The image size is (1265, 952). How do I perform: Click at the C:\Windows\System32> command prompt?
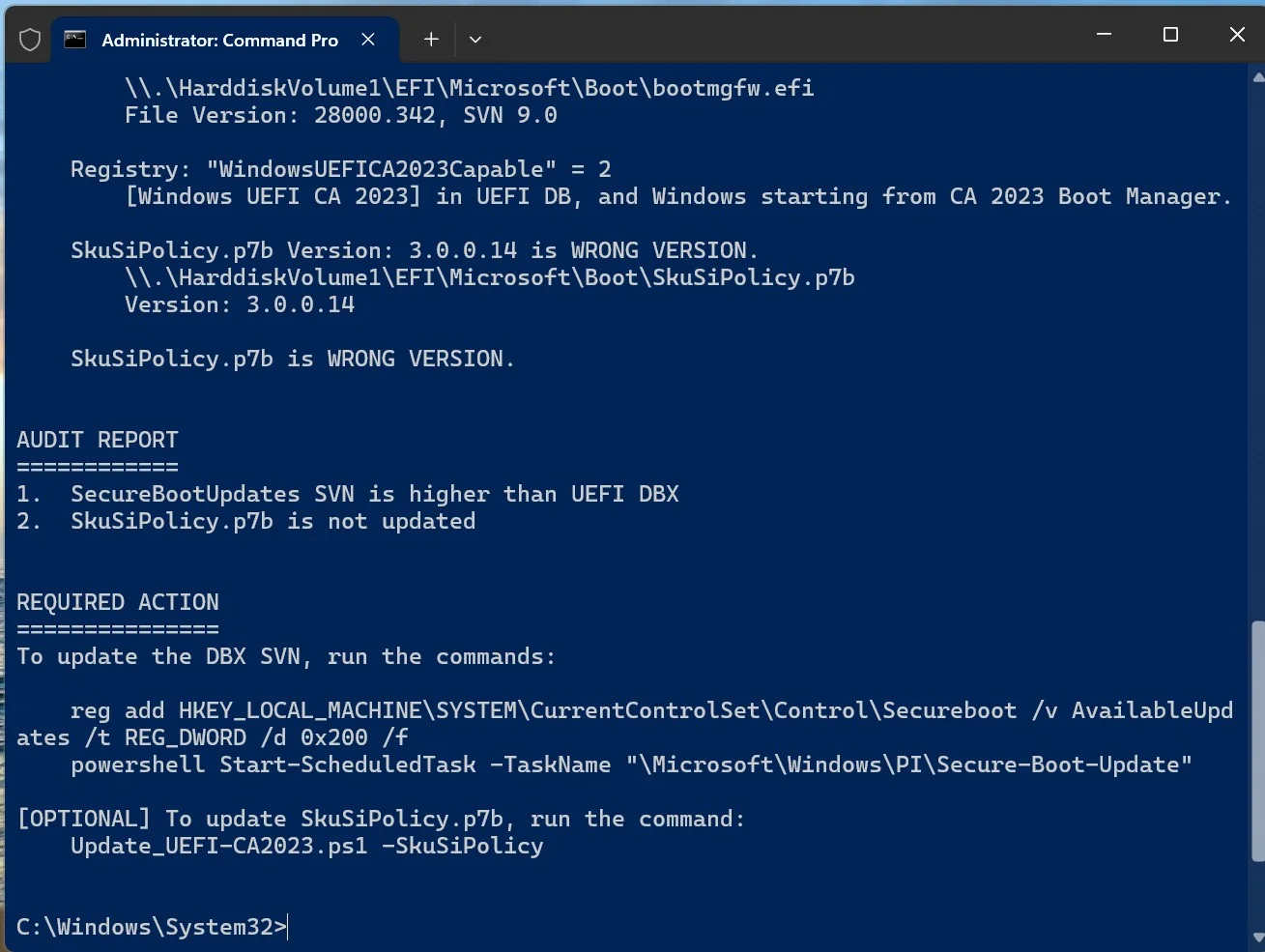pyautogui.click(x=152, y=927)
